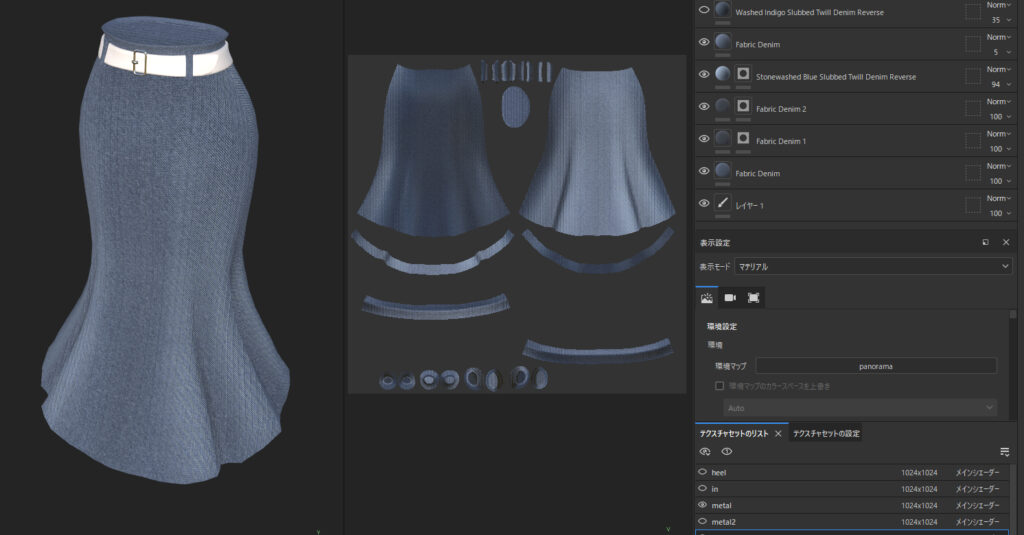Open the 表示モード マテリアル dropdown
This screenshot has width=1024, height=535.
tap(873, 267)
